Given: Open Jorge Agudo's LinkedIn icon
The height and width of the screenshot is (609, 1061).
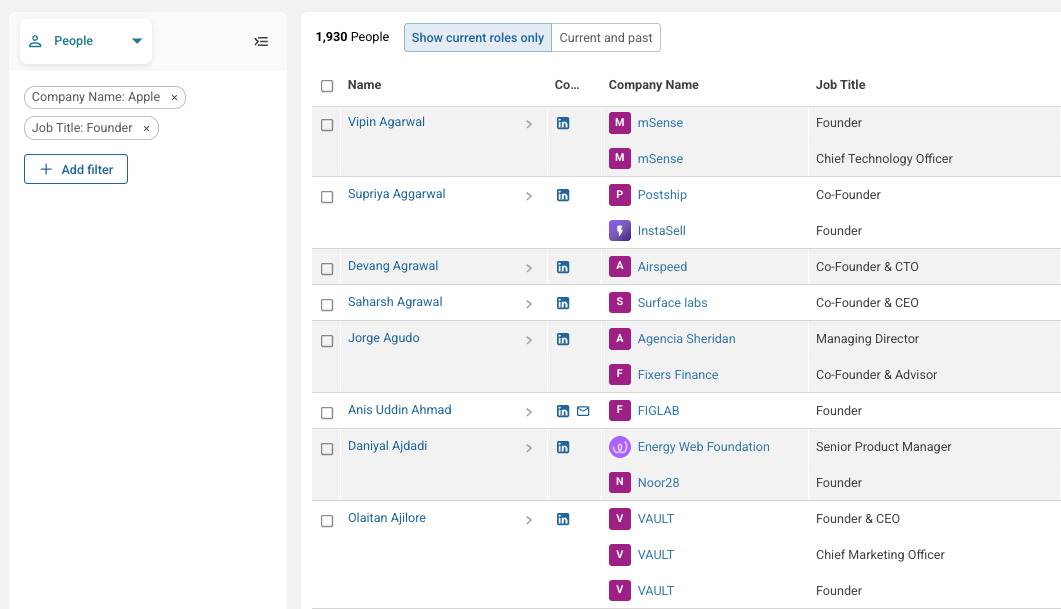Looking at the screenshot, I should click(563, 339).
